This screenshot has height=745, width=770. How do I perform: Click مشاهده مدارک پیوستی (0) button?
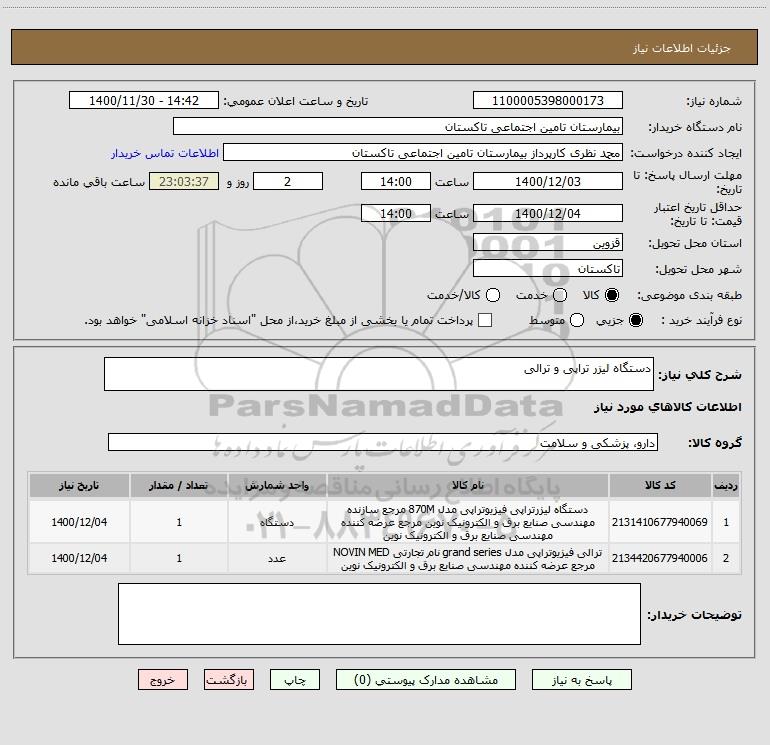426,680
